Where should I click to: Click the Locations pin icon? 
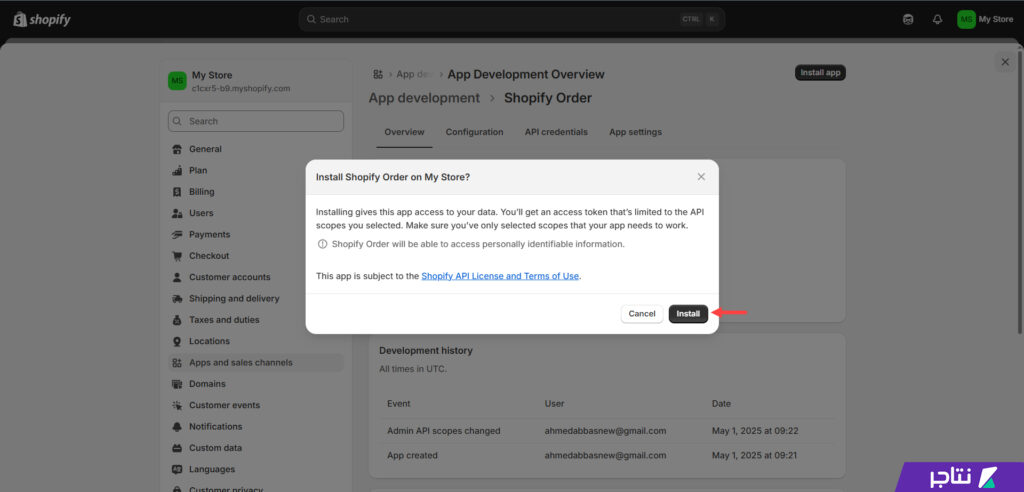(177, 341)
